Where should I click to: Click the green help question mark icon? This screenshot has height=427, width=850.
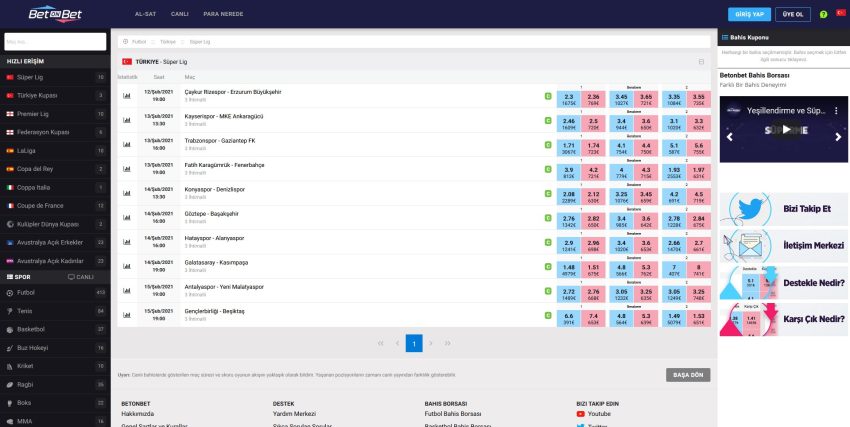click(823, 15)
